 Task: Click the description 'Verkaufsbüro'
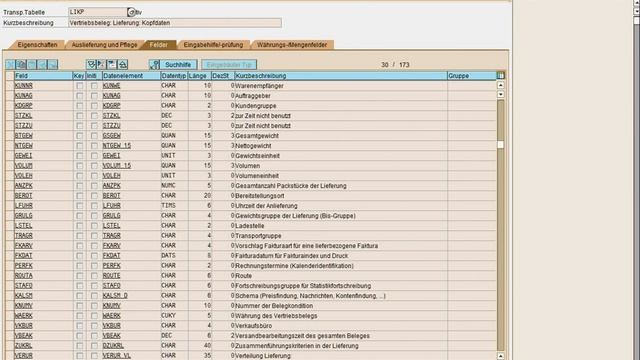tap(253, 326)
